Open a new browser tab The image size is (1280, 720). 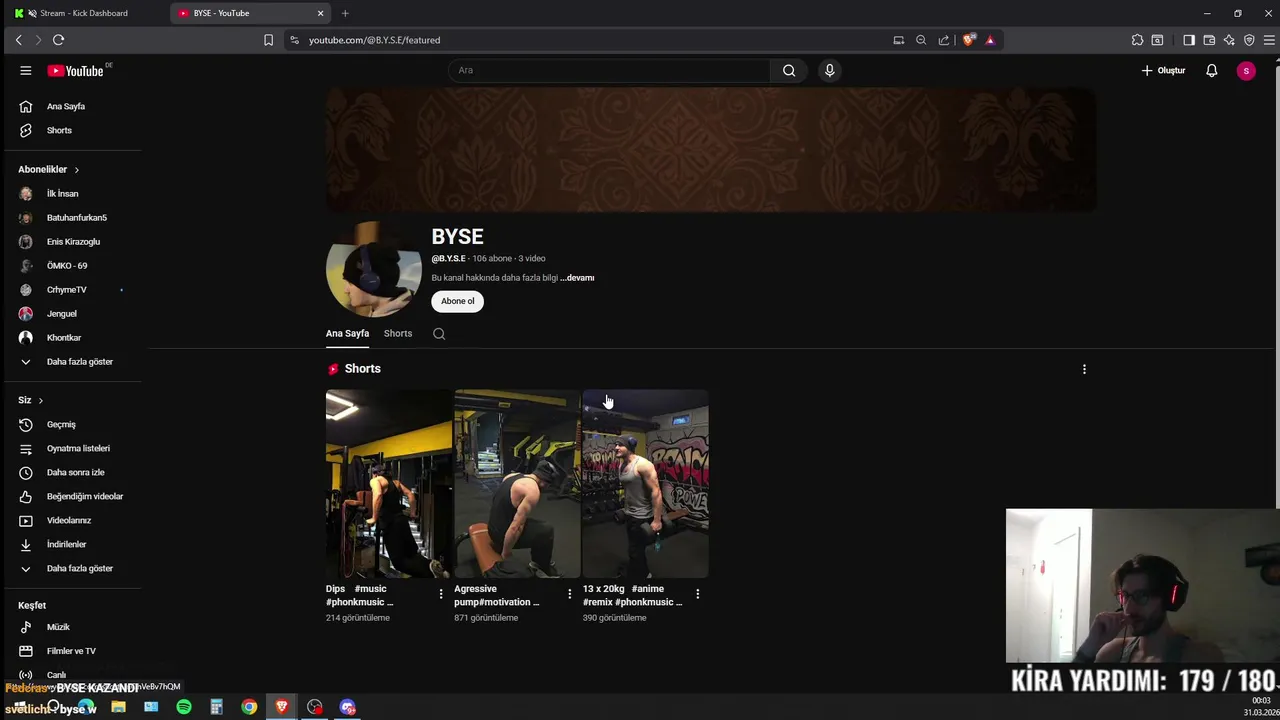click(x=345, y=13)
